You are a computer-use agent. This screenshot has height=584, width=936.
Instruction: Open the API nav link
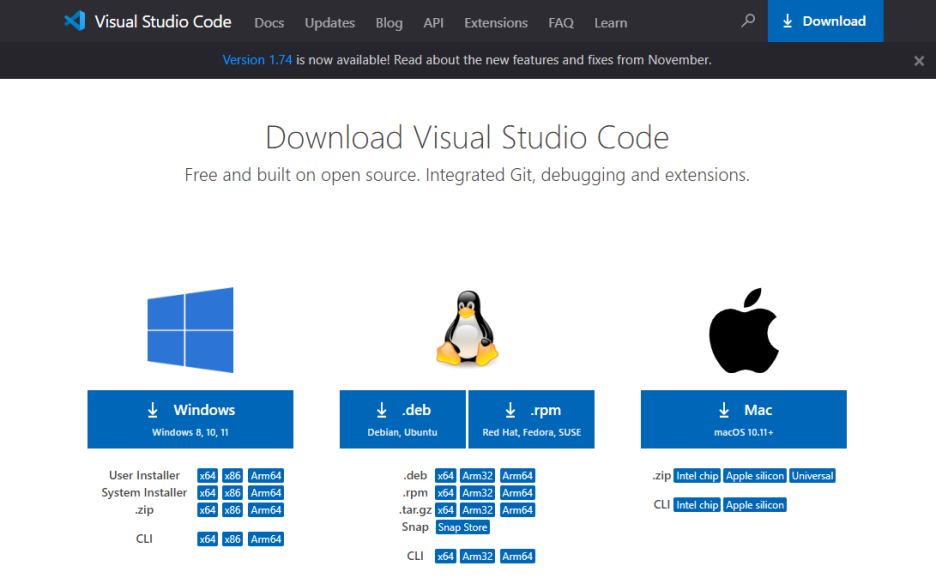pos(433,23)
